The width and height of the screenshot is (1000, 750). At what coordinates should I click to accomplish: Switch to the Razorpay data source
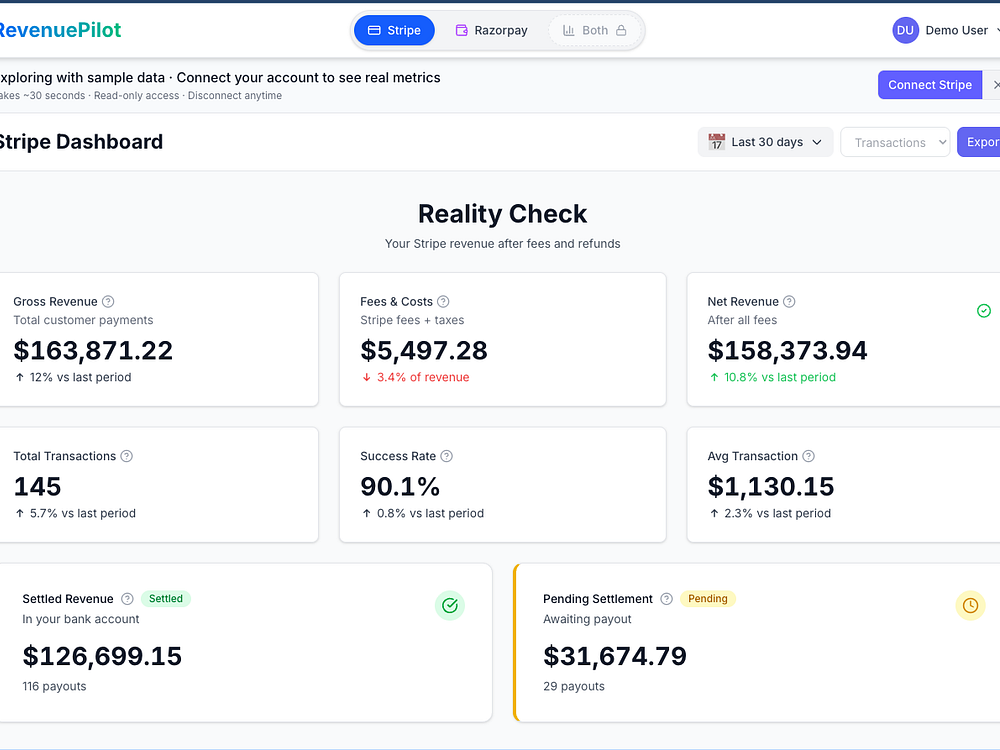click(491, 30)
